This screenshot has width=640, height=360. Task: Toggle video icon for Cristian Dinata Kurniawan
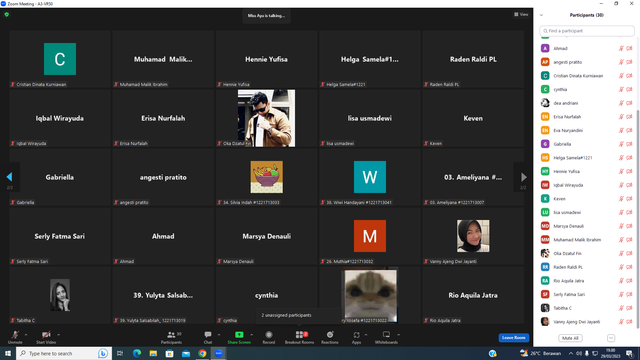pyautogui.click(x=629, y=76)
